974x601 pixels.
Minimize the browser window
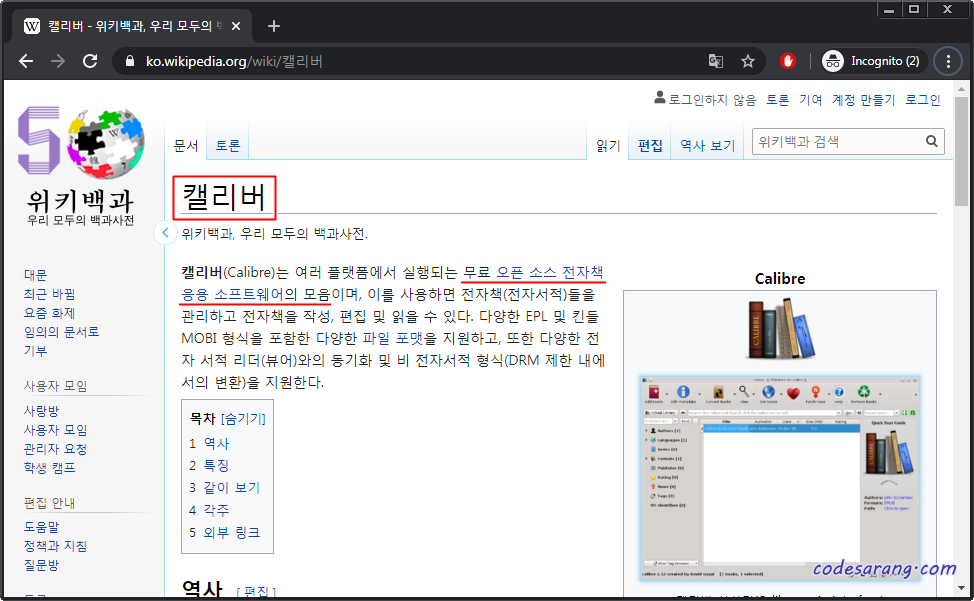coord(889,9)
